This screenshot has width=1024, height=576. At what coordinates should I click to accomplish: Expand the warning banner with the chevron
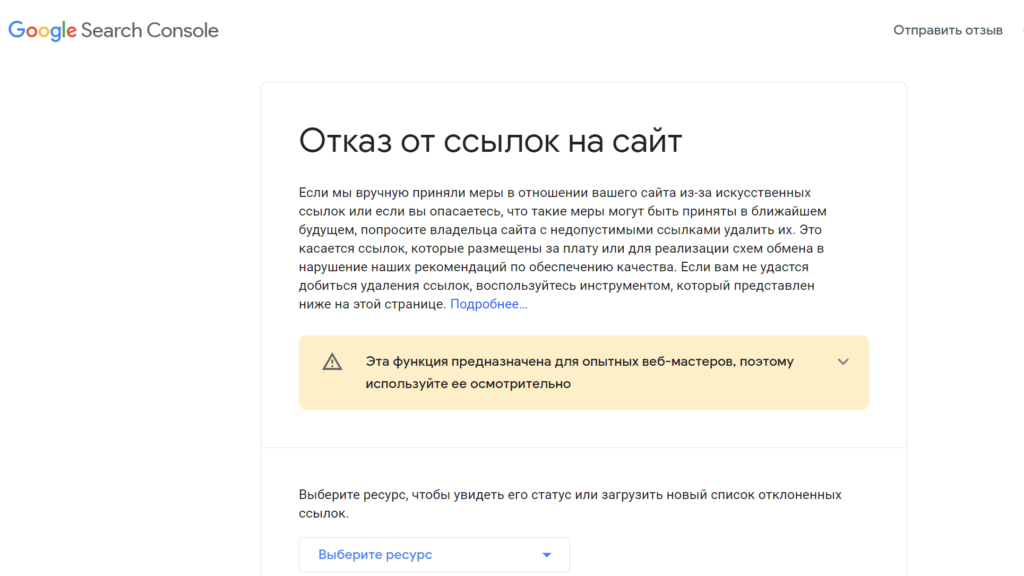[x=843, y=362]
